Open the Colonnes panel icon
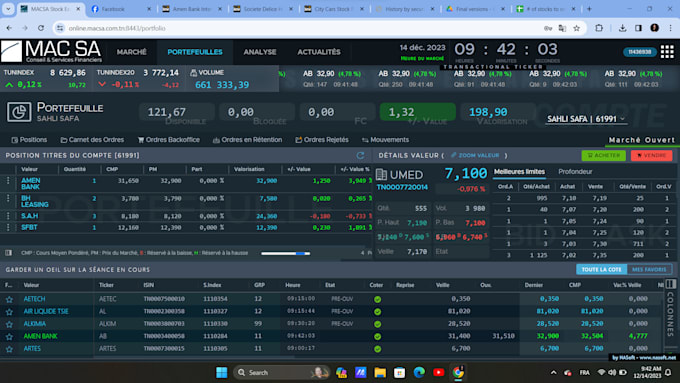Viewport: 680px width, 383px height. point(670,284)
